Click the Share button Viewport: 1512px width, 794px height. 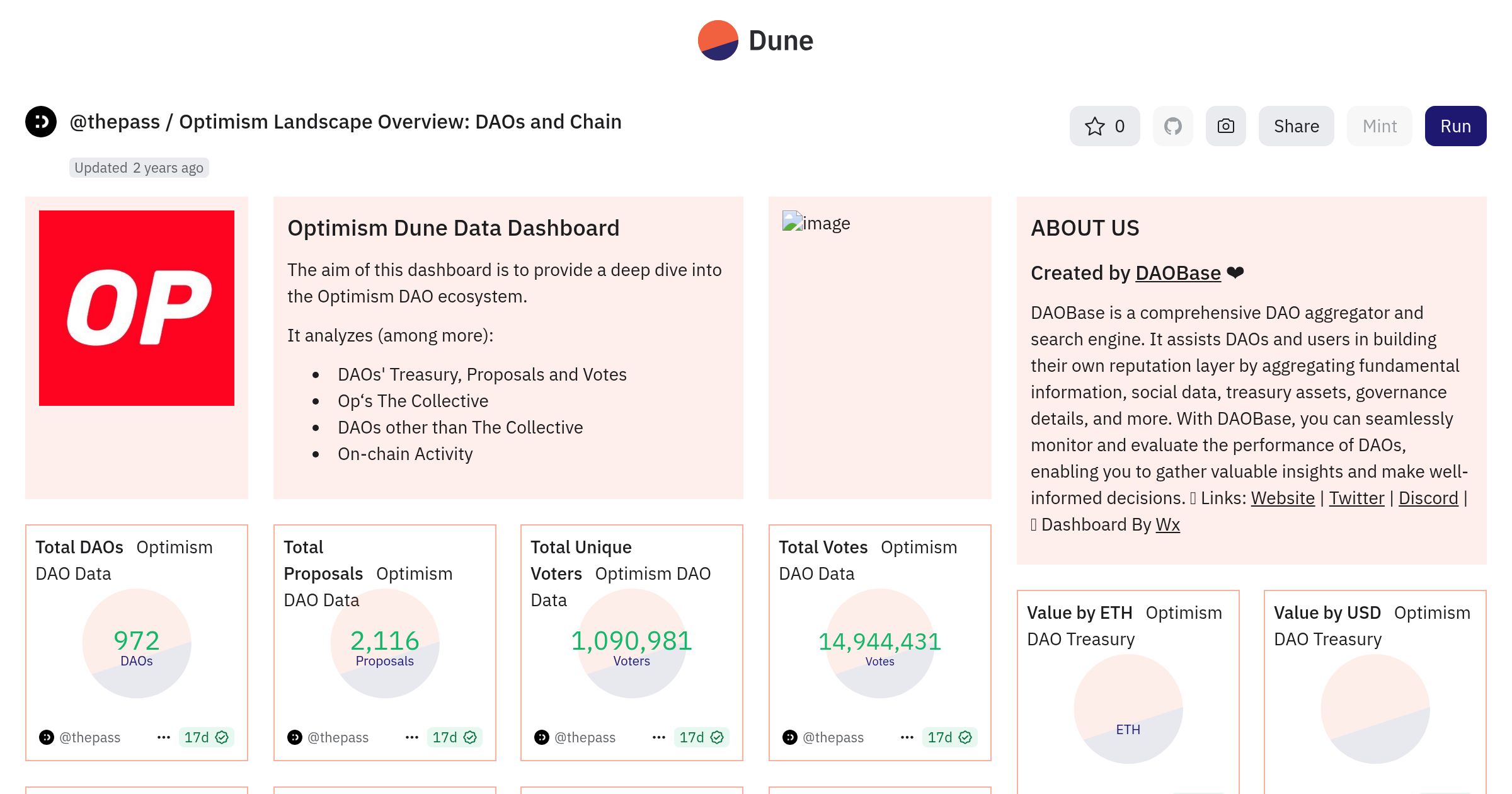pyautogui.click(x=1297, y=126)
